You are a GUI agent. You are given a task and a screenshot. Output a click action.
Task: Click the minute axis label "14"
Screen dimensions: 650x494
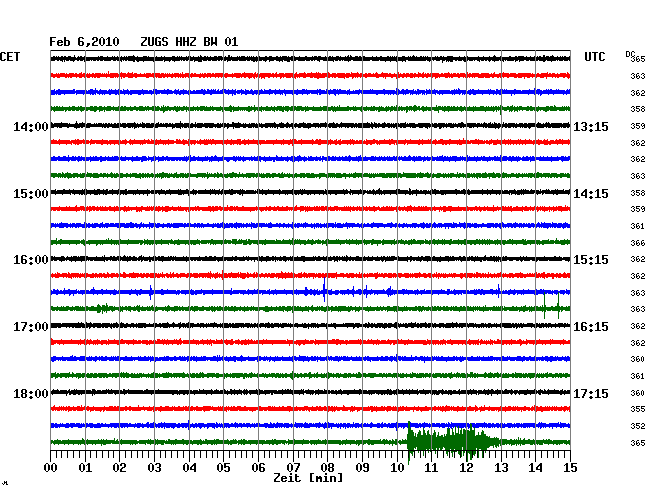pyautogui.click(x=536, y=467)
